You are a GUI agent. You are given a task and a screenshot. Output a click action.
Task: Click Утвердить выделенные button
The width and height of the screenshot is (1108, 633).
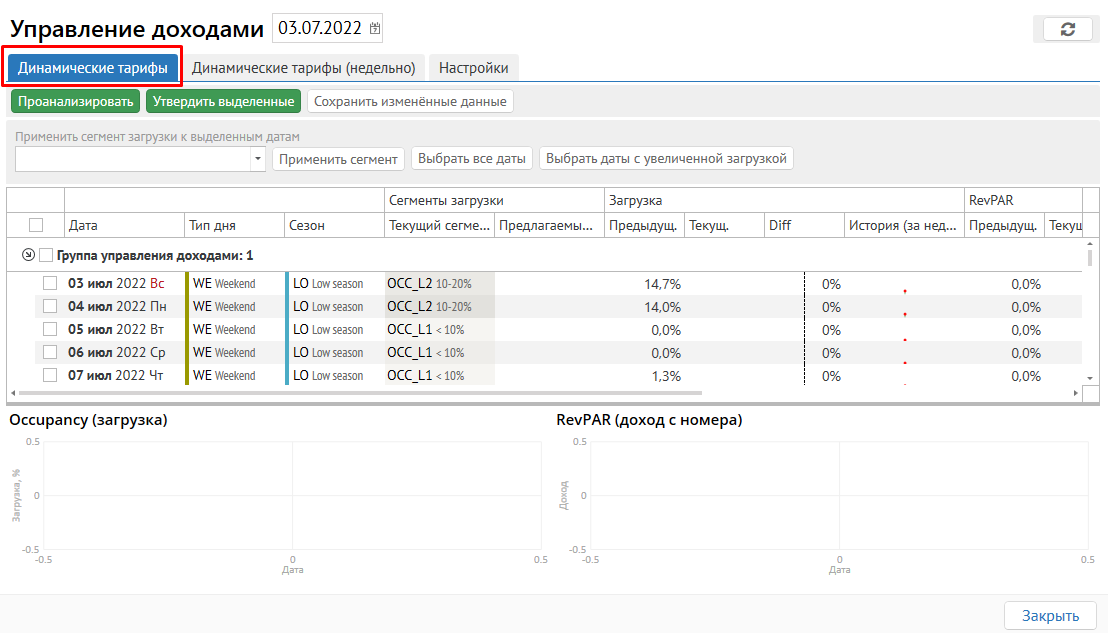(224, 101)
